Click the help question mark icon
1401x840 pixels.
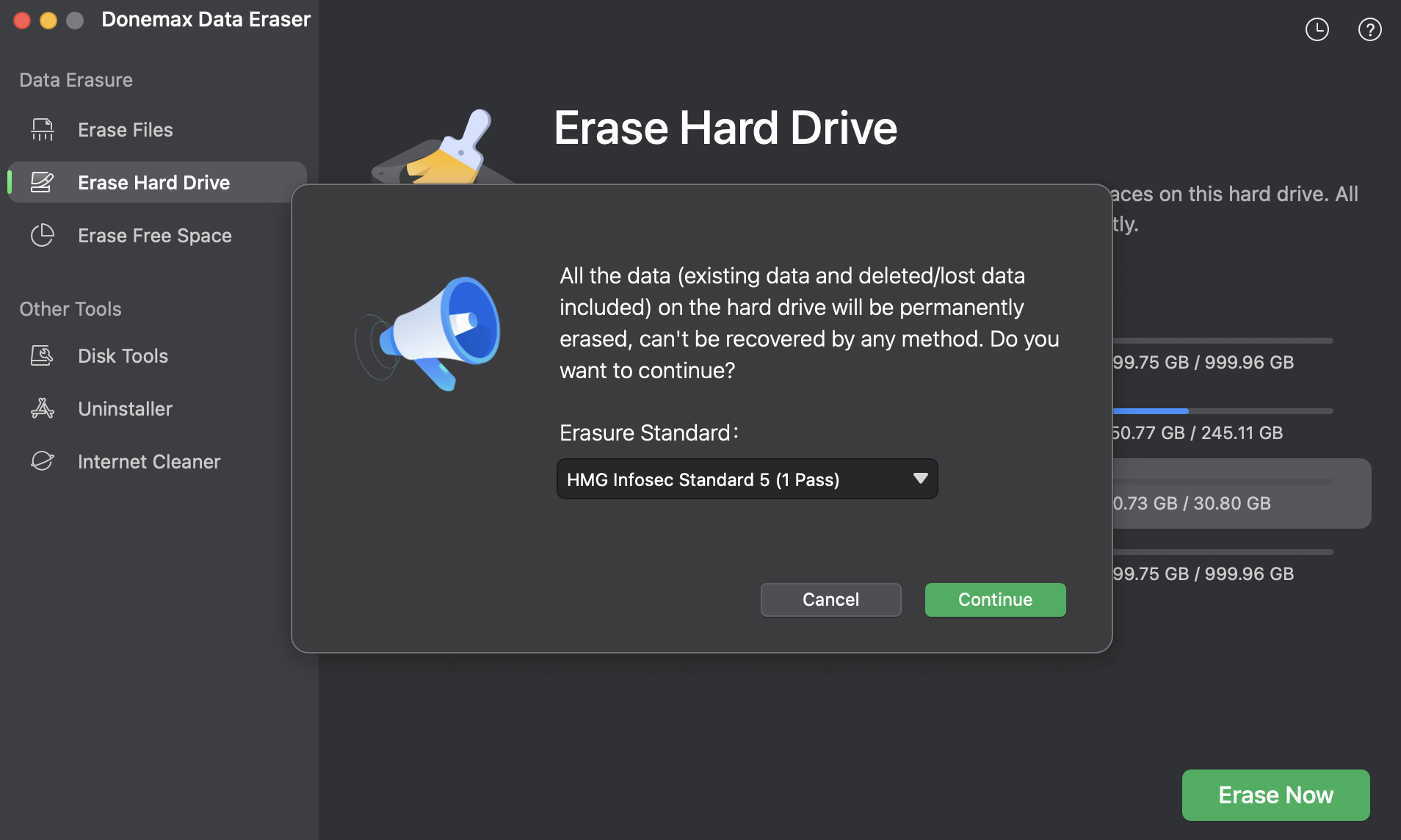point(1369,29)
